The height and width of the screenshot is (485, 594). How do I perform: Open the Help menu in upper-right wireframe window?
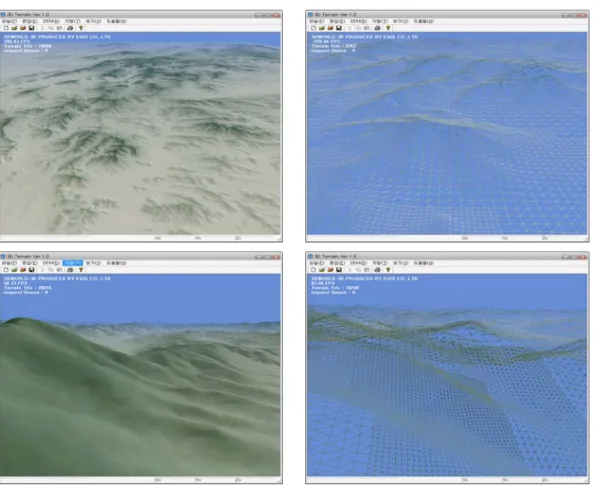(x=423, y=21)
